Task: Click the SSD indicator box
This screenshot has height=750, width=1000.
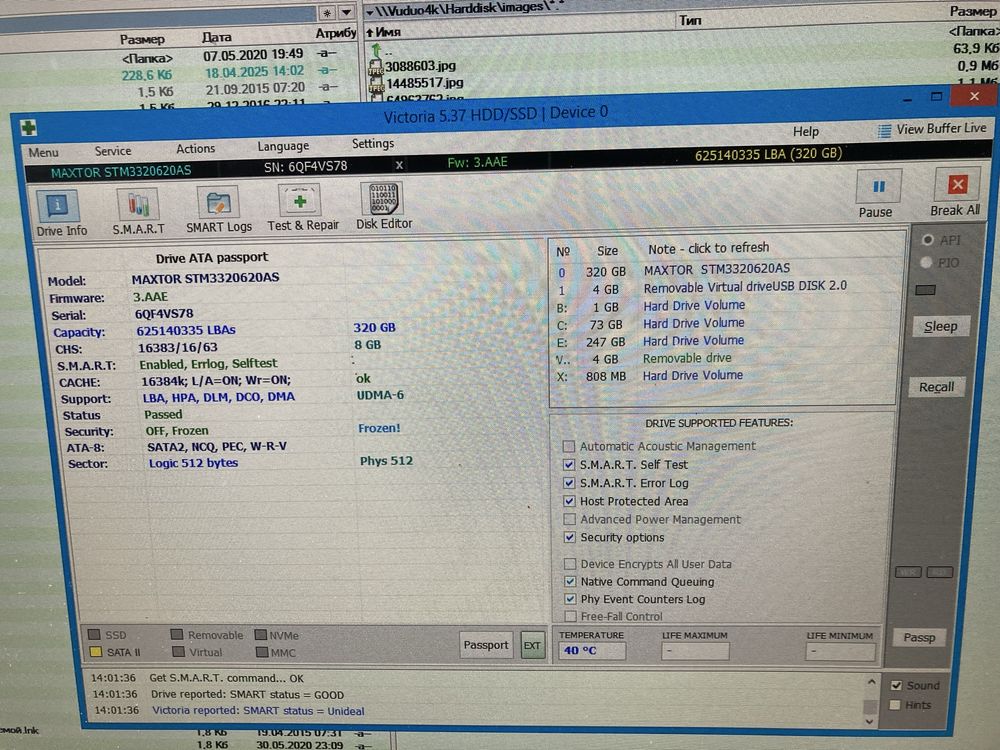Action: pos(94,635)
